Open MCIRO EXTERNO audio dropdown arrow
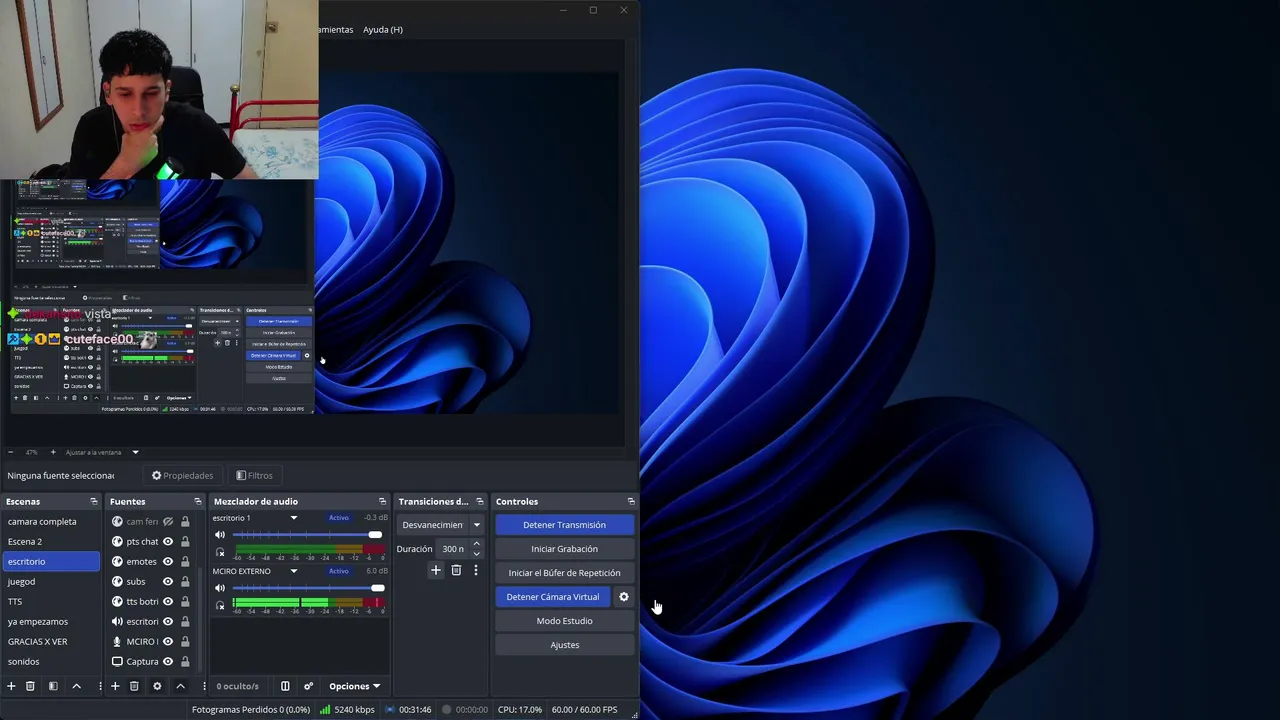 click(293, 571)
